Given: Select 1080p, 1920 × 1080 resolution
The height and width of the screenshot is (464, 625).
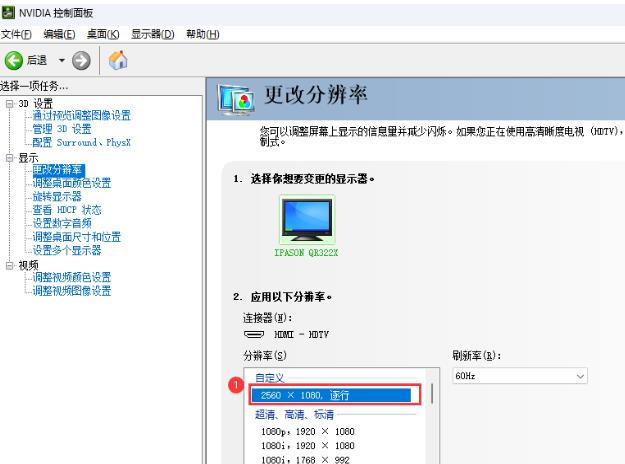Looking at the screenshot, I should (308, 432).
